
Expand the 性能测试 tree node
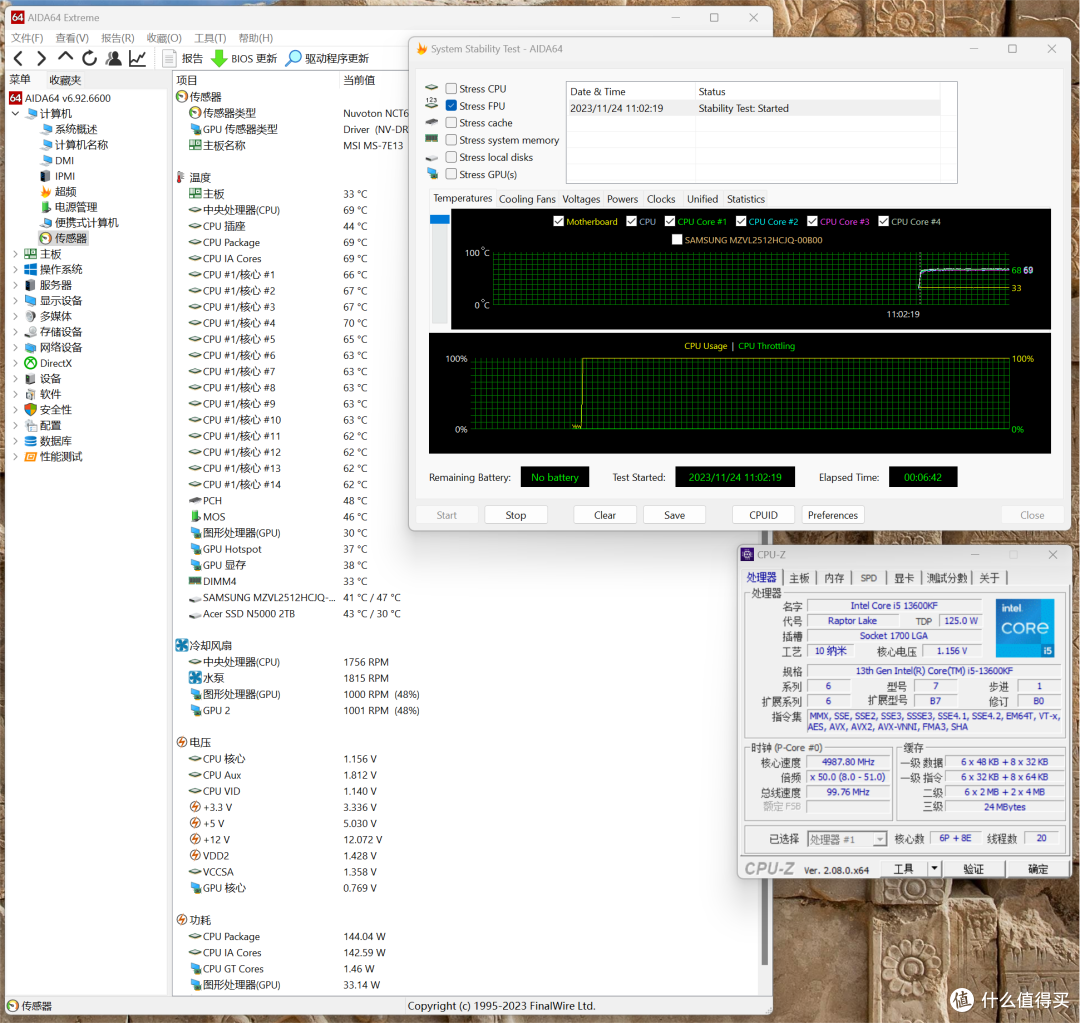(x=15, y=457)
